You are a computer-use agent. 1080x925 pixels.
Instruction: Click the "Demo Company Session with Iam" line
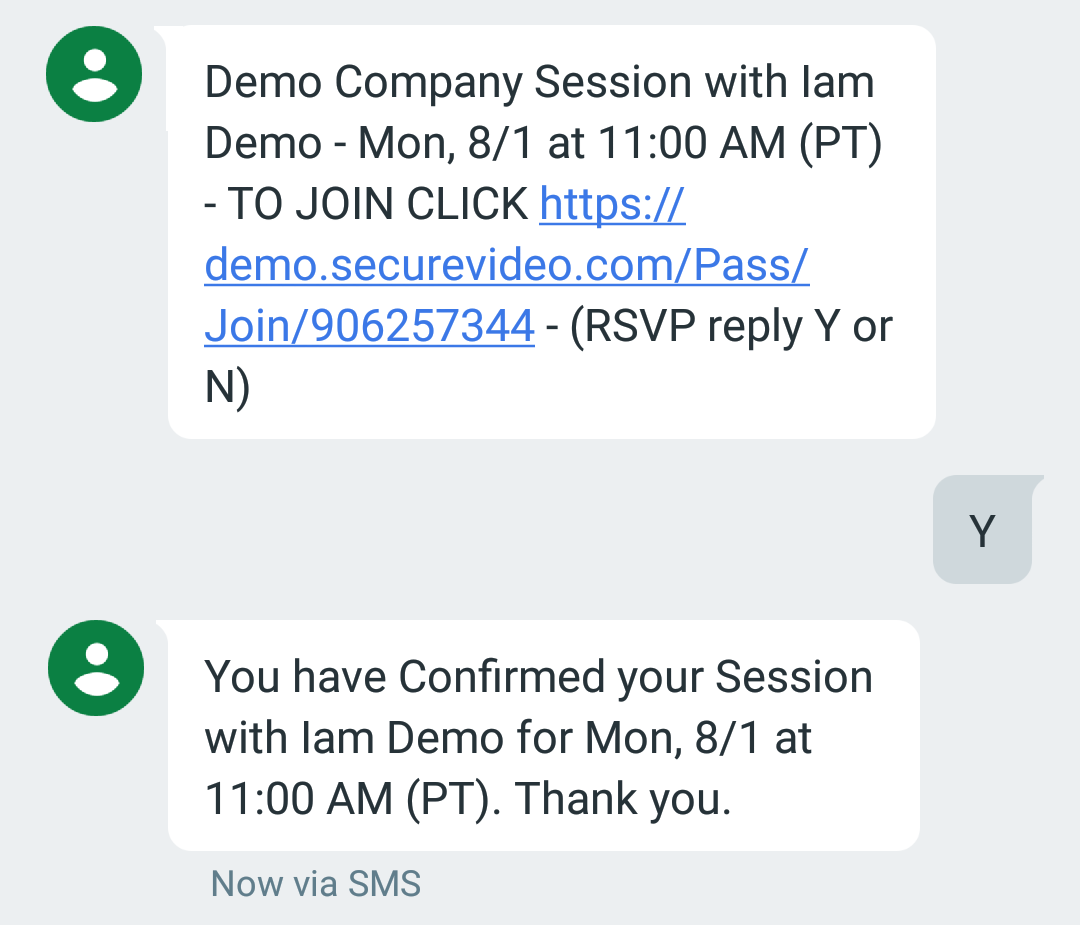pyautogui.click(x=539, y=82)
